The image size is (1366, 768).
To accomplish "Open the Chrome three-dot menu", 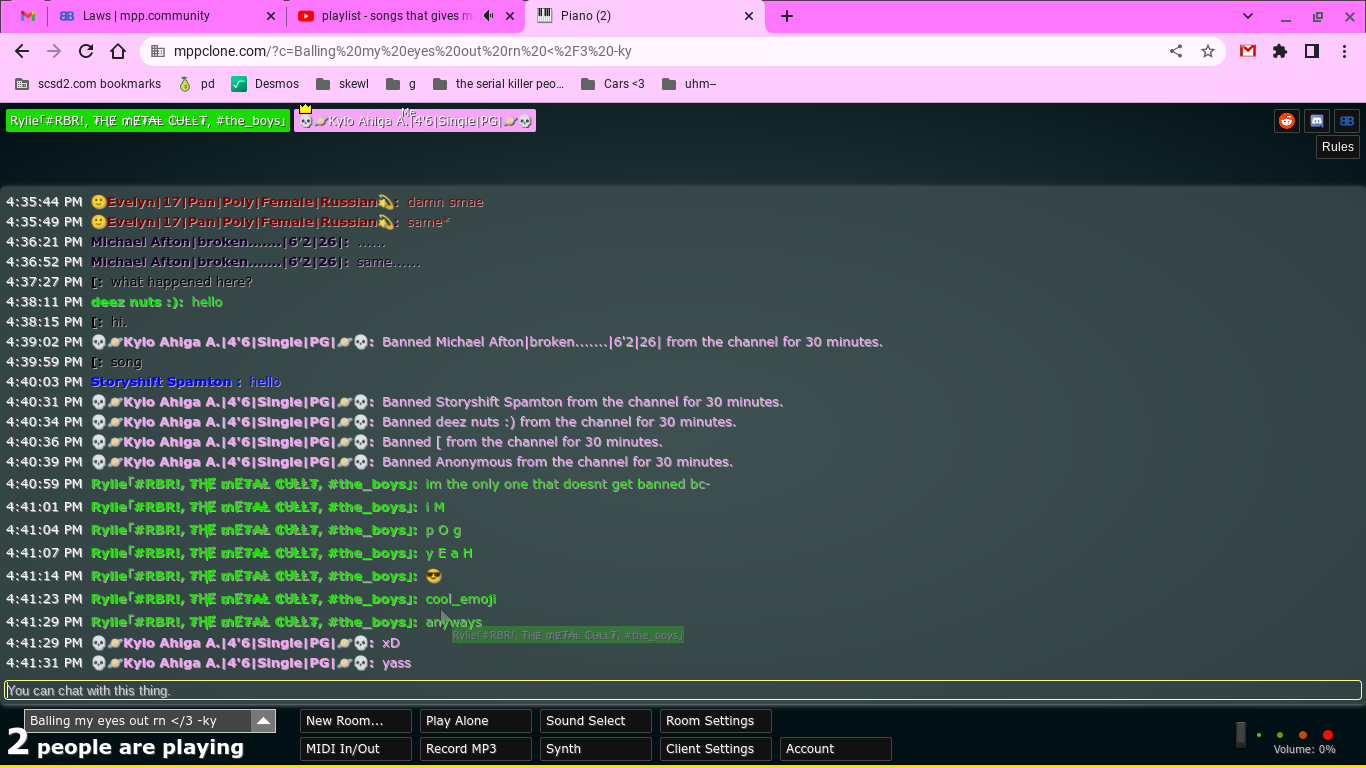I will [x=1344, y=51].
